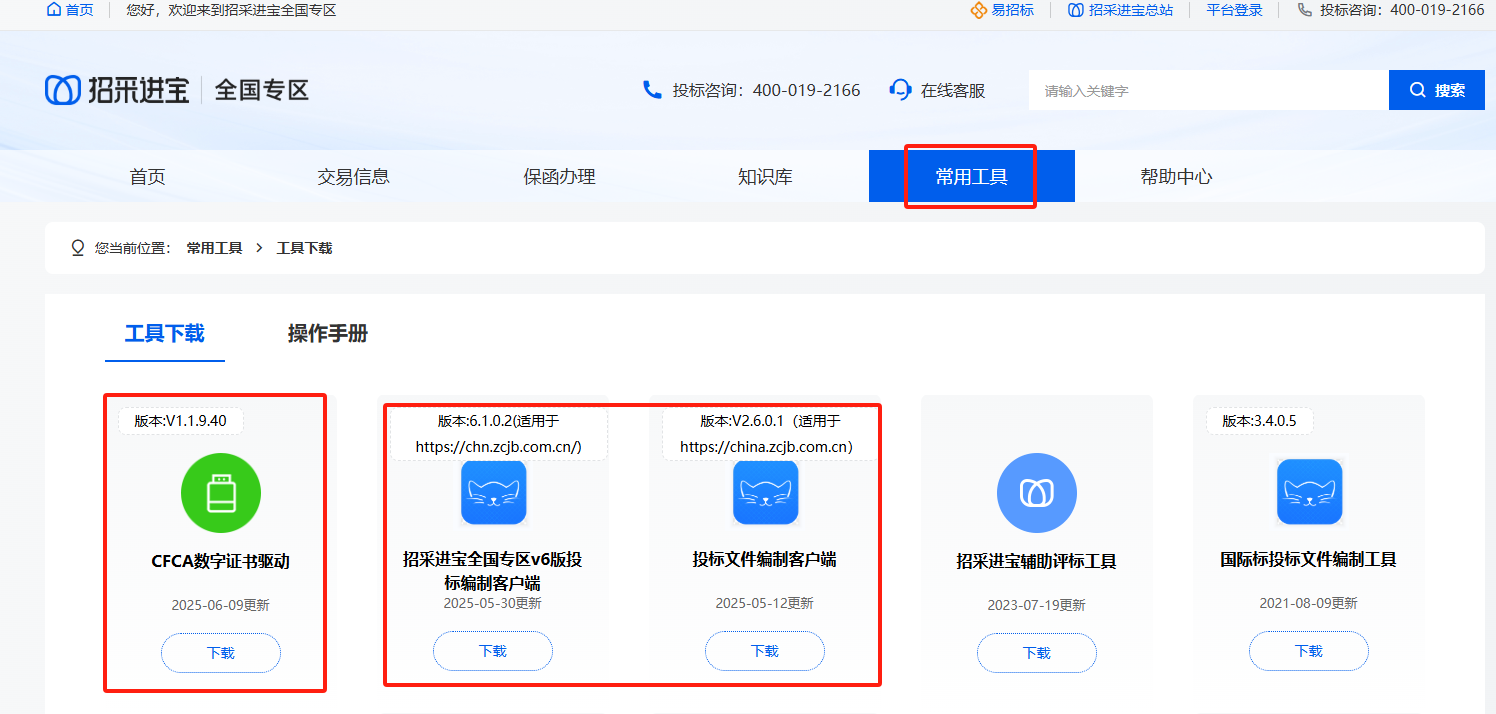The height and width of the screenshot is (714, 1496).
Task: Download the 投标文件编制客户端
Action: coord(765,651)
